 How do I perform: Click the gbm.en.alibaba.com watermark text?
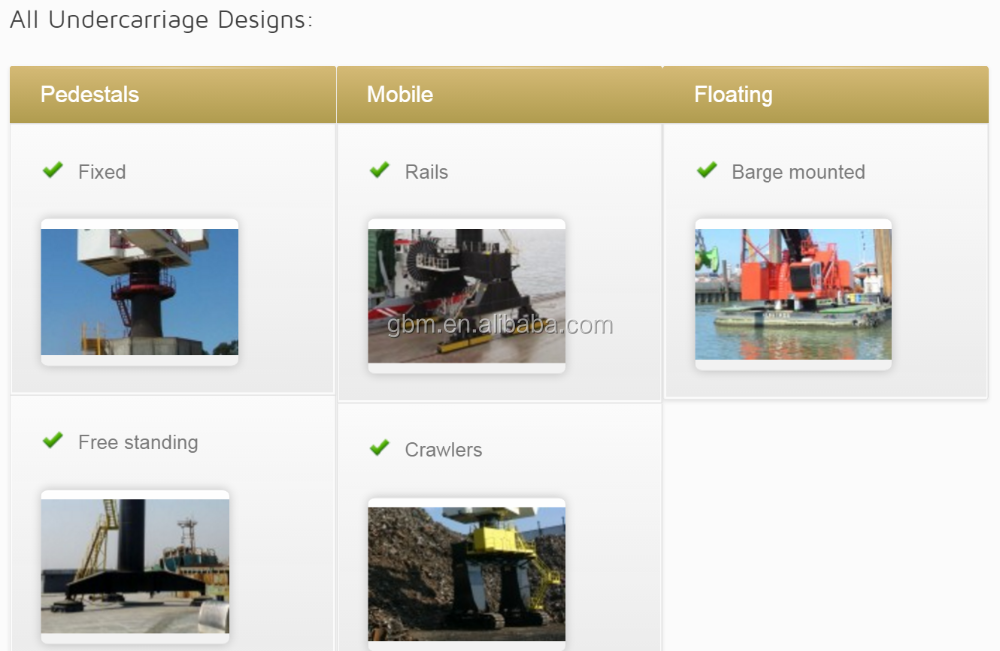pyautogui.click(x=500, y=326)
